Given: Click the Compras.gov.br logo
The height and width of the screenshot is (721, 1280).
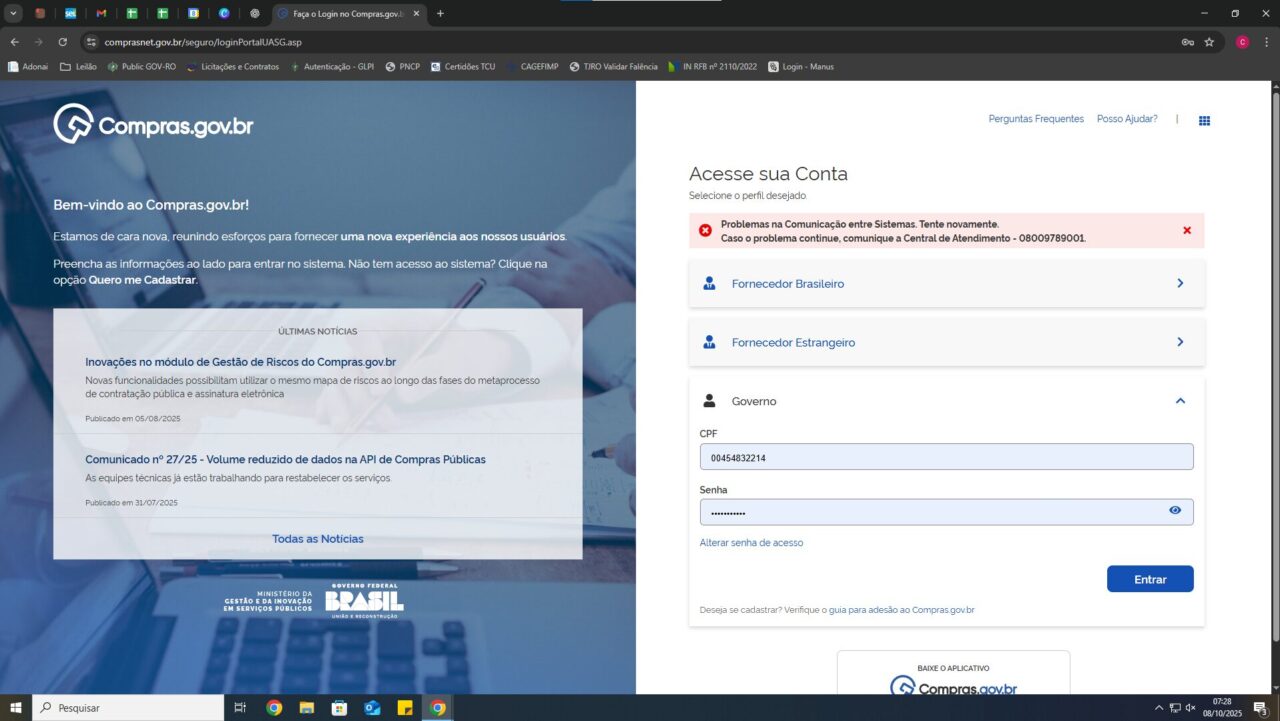Looking at the screenshot, I should point(153,124).
